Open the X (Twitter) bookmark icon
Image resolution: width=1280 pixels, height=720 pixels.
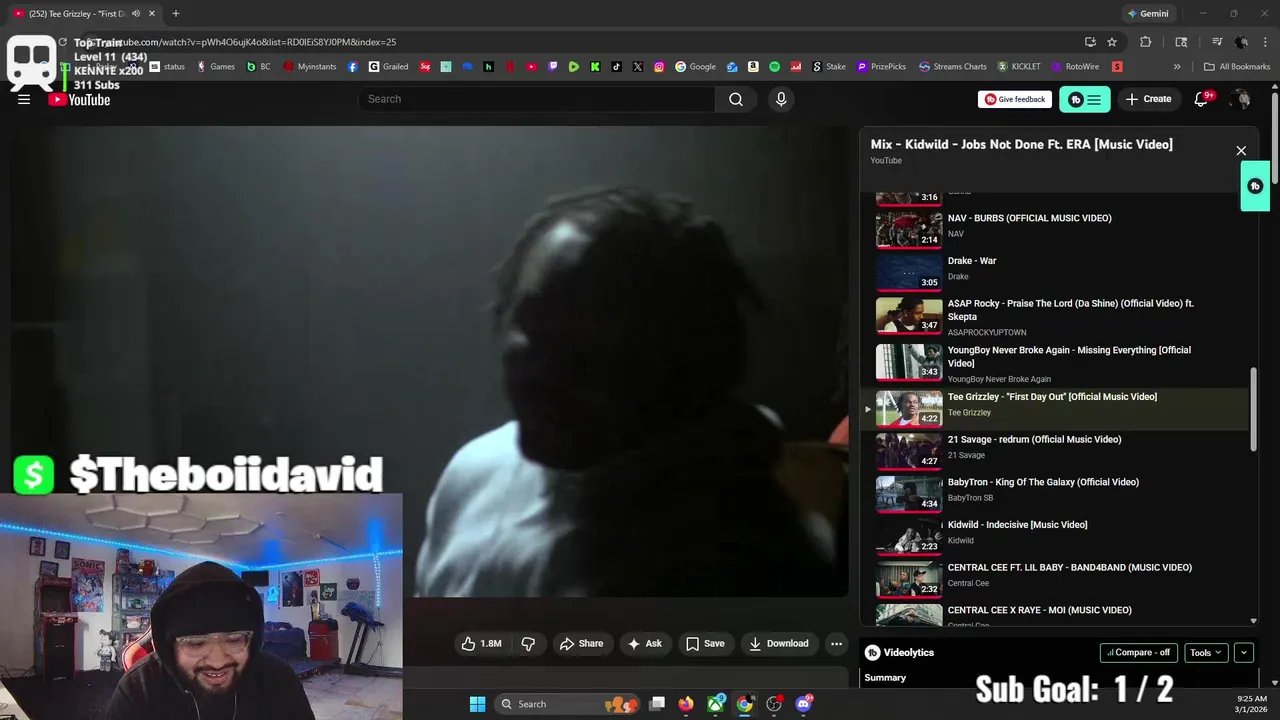coord(638,67)
